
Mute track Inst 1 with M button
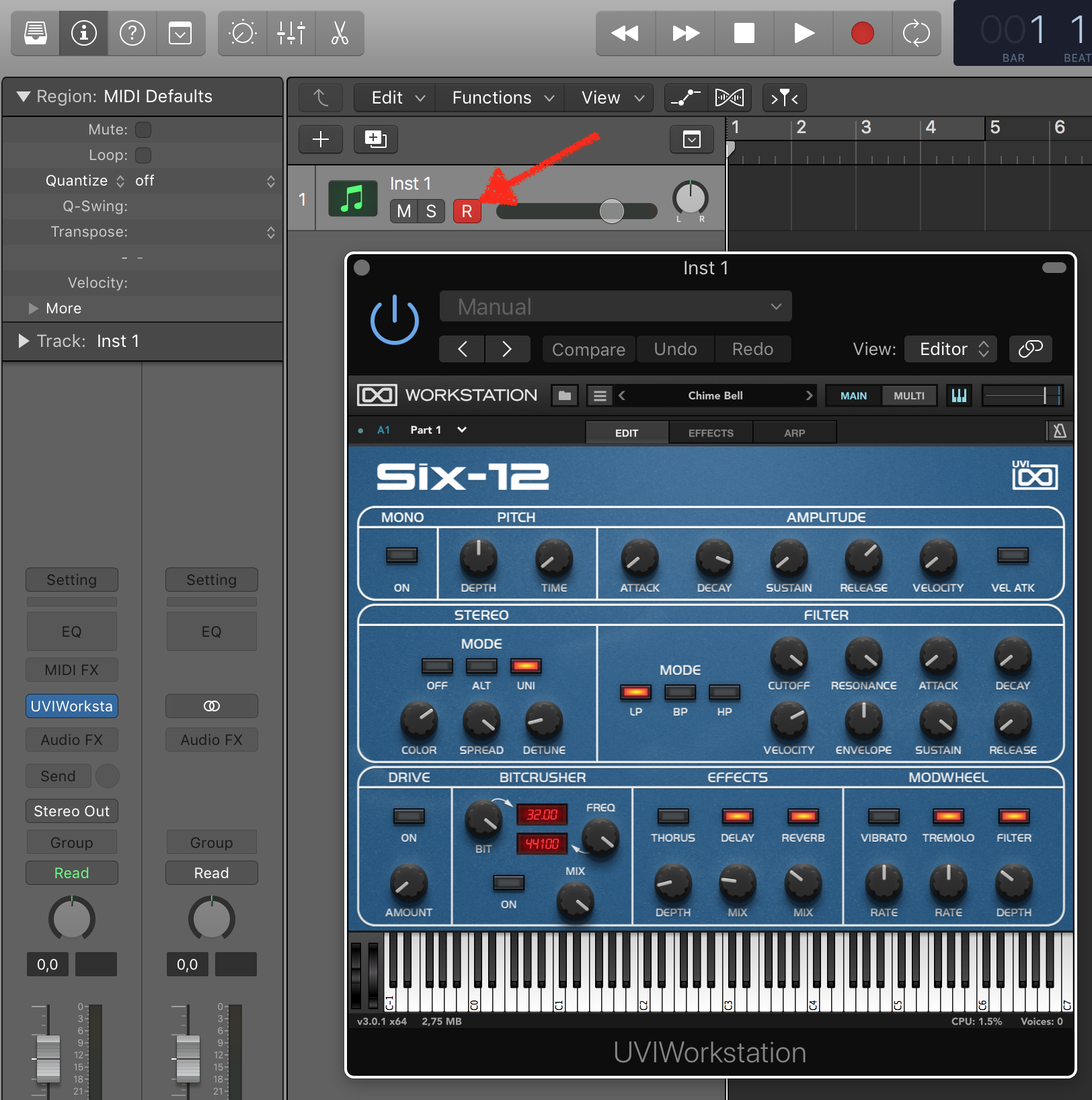[x=404, y=211]
